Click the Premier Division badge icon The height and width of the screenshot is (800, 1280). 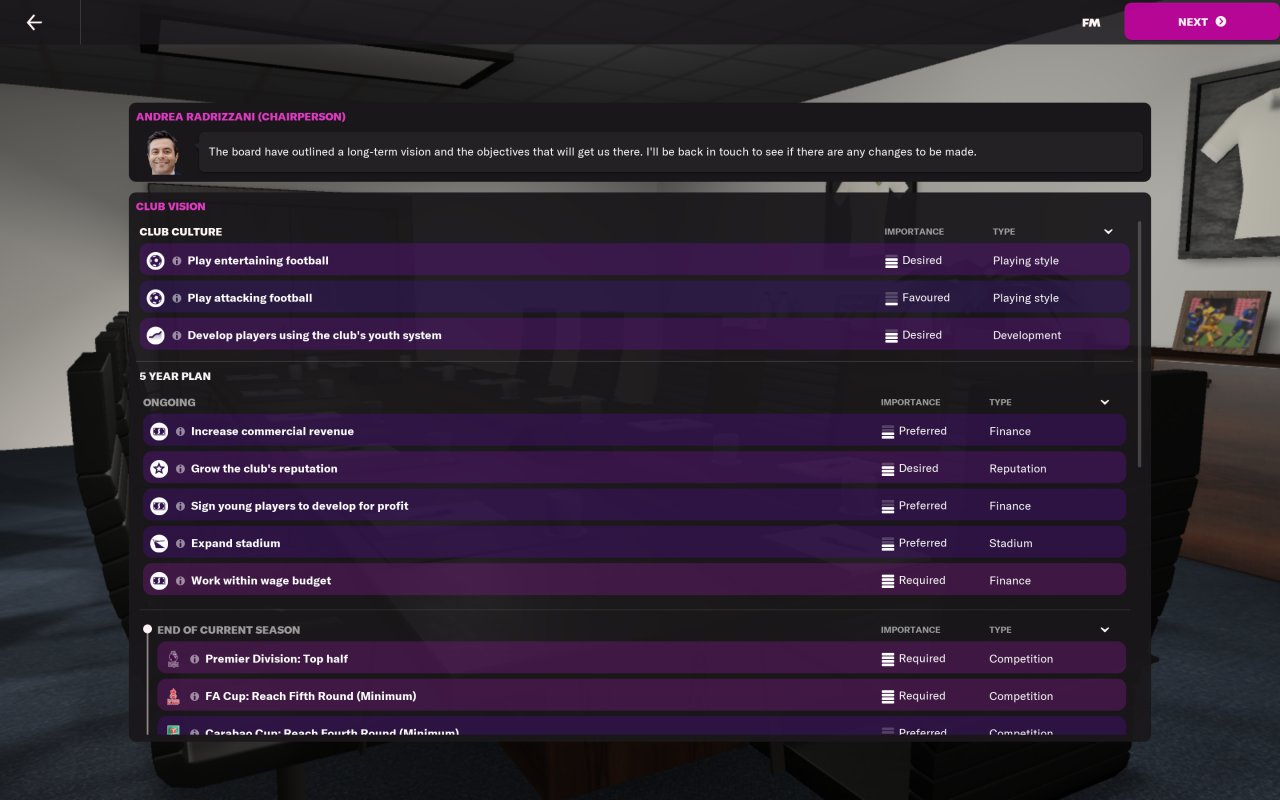pyautogui.click(x=173, y=659)
